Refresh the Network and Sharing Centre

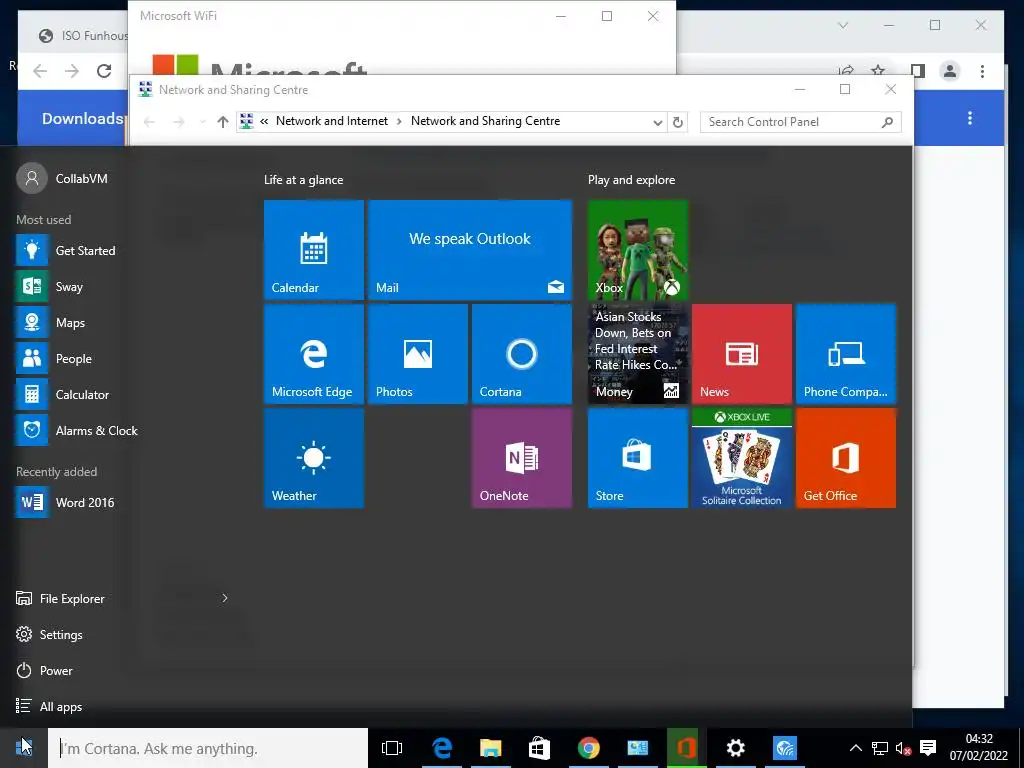(678, 122)
